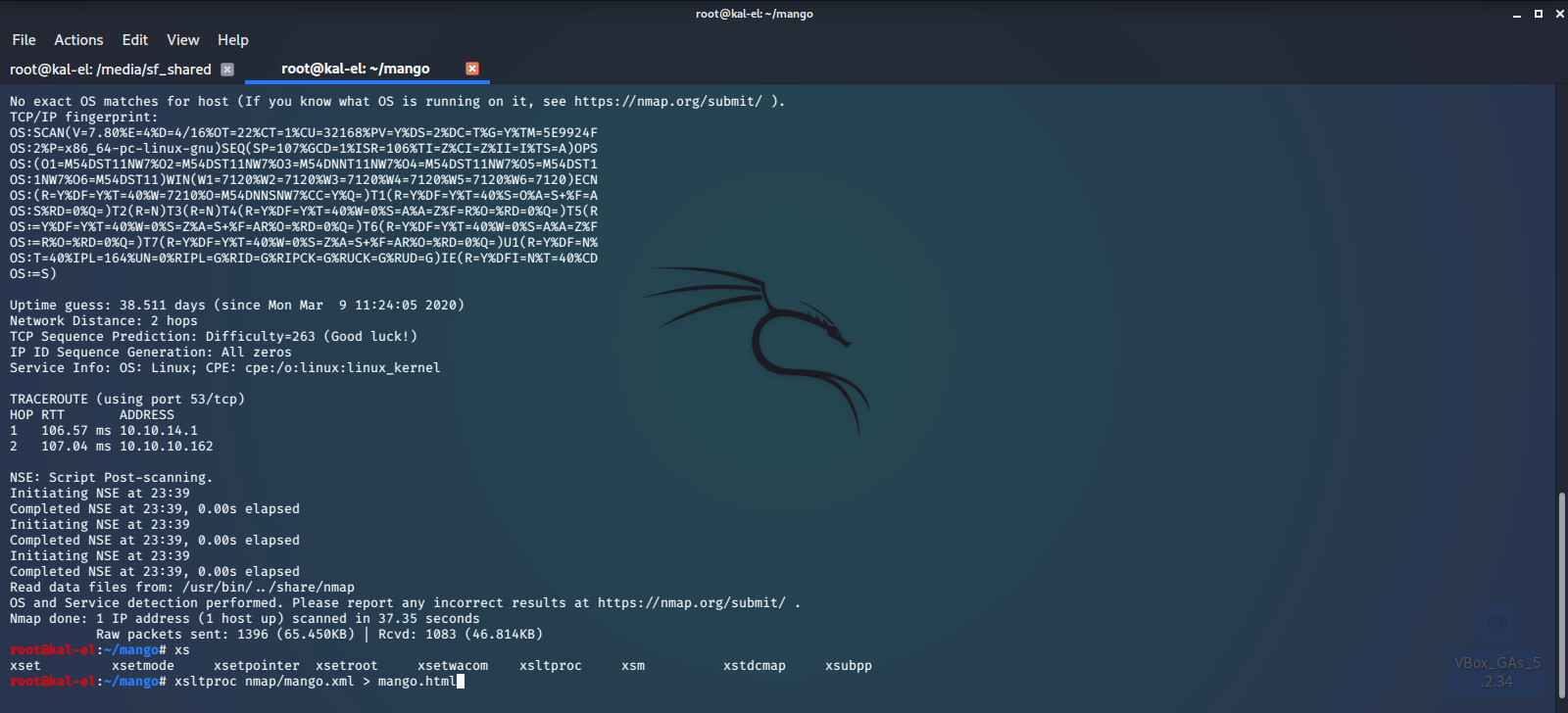The height and width of the screenshot is (713, 1568).
Task: Close the ~/mango tab with red X
Action: pos(472,69)
